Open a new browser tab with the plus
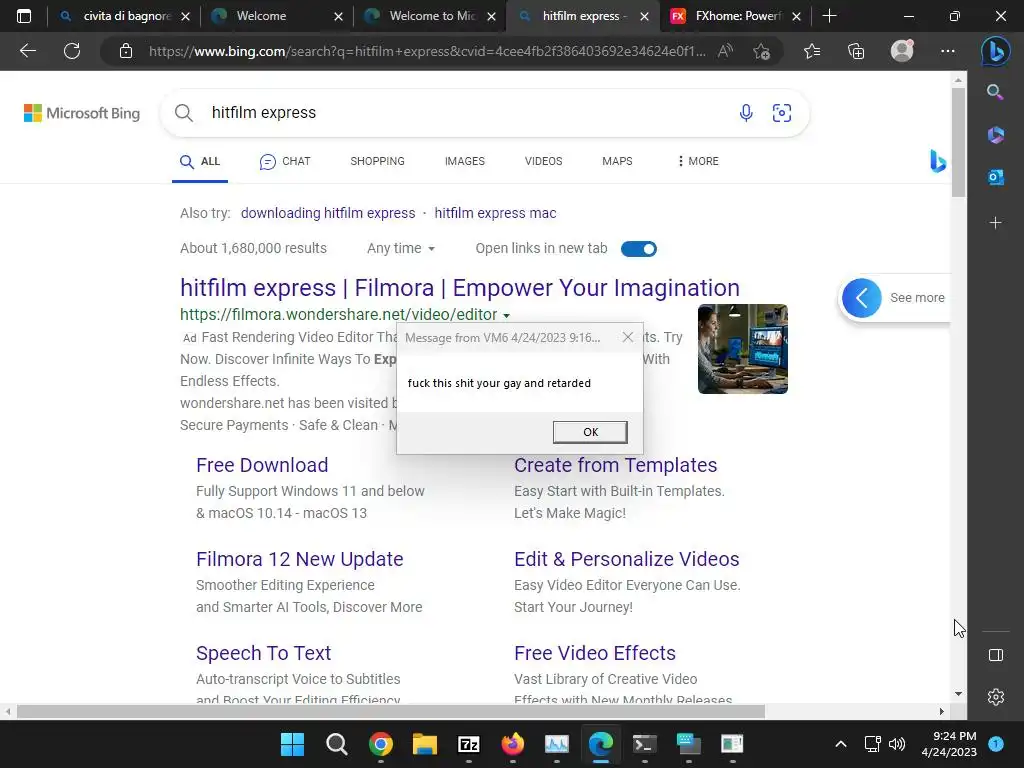This screenshot has width=1024, height=768. coord(829,16)
